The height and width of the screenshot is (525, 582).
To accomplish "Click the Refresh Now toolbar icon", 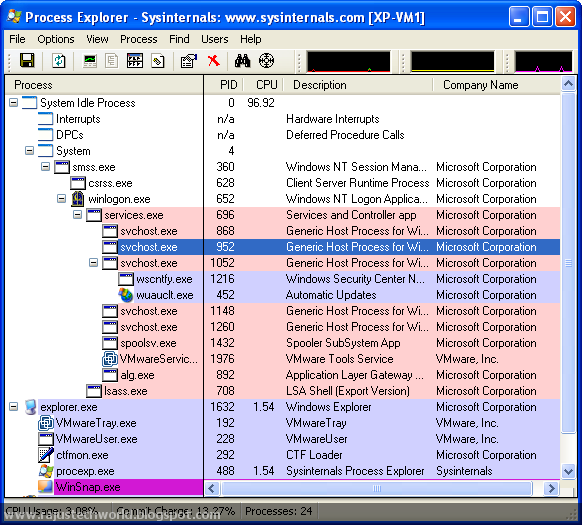I will (x=59, y=61).
